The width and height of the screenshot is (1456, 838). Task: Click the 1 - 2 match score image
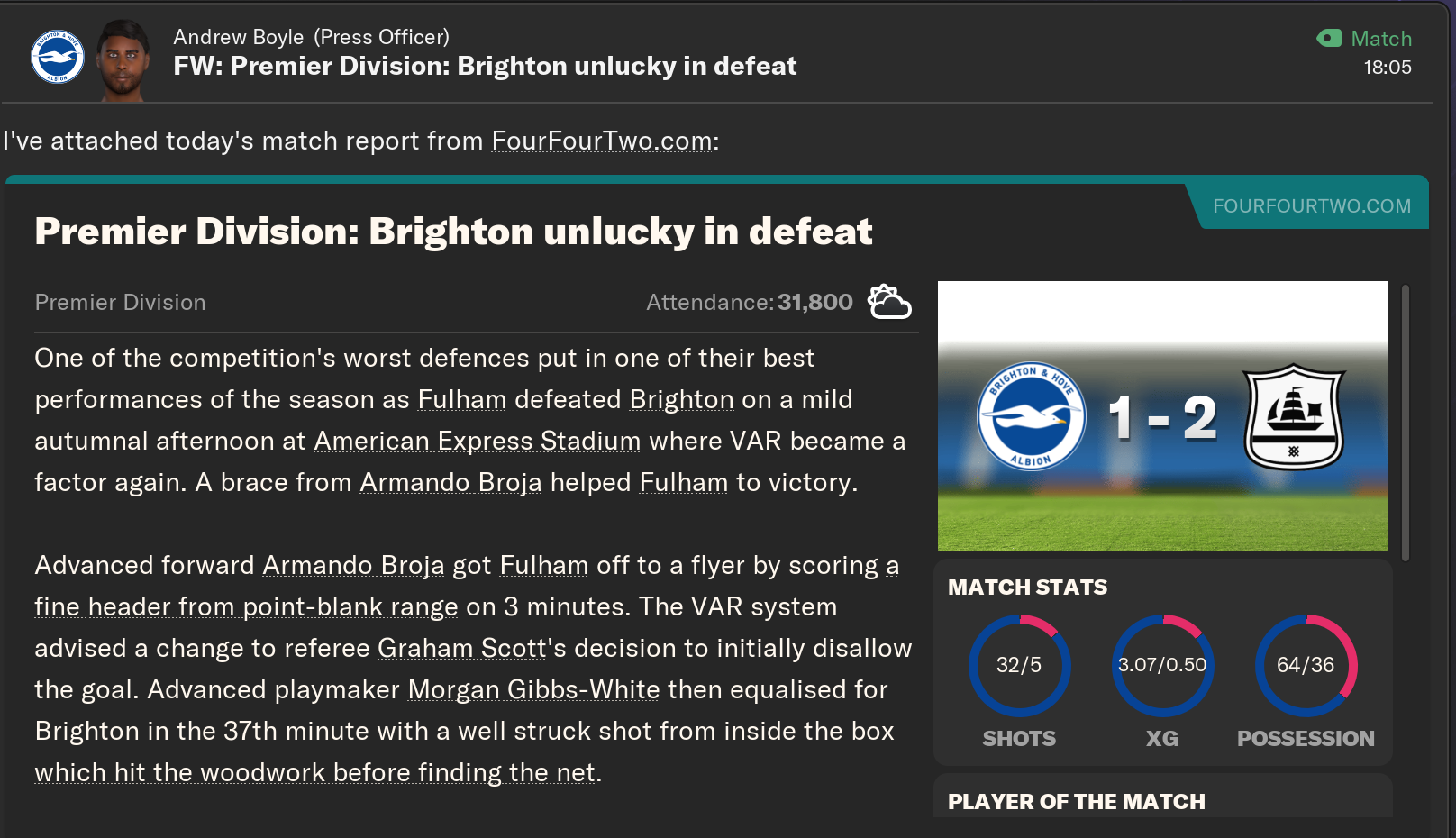click(x=1163, y=416)
